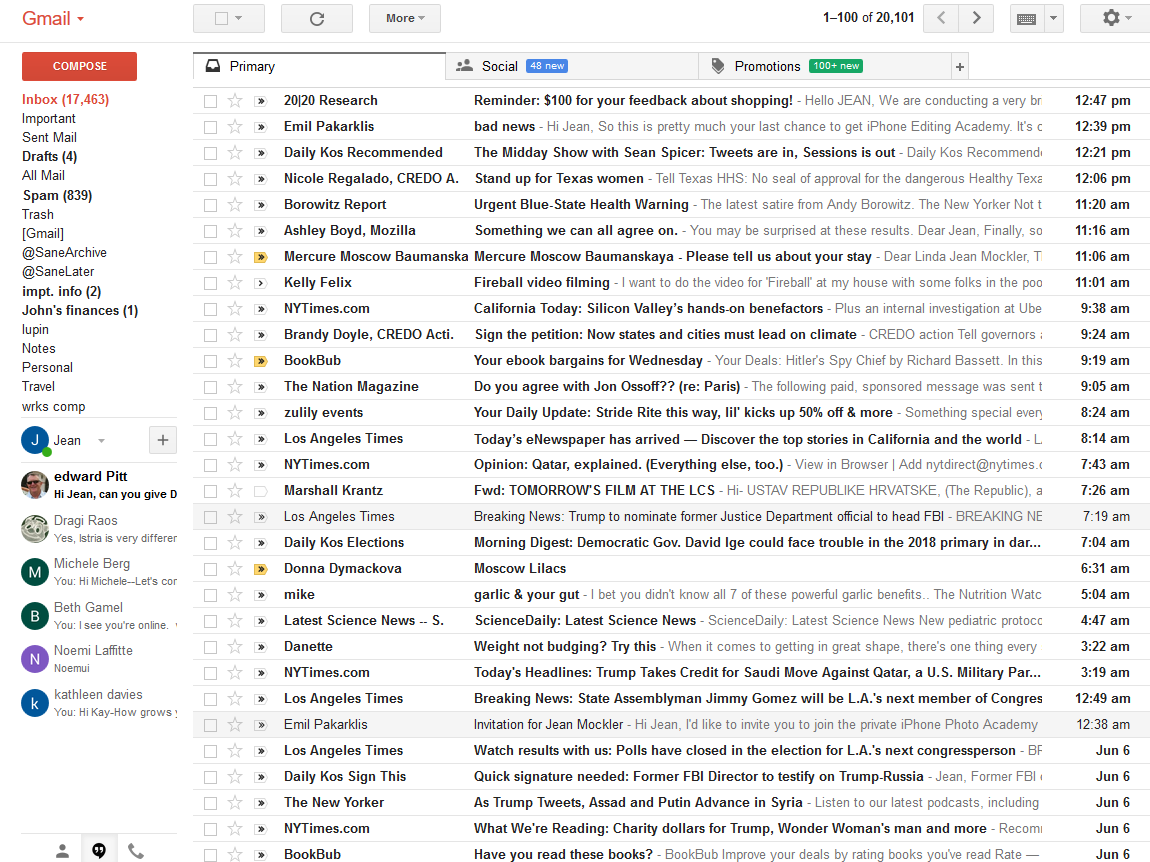This screenshot has width=1150, height=862.
Task: Select the 20|20 Research email checkbox
Action: pyautogui.click(x=210, y=101)
